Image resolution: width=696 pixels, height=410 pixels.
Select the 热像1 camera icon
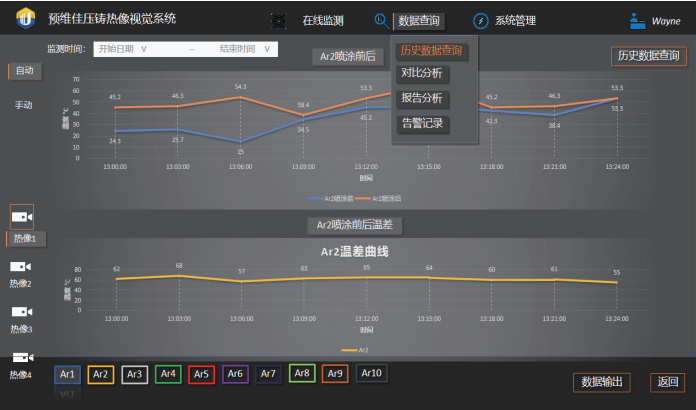22,217
